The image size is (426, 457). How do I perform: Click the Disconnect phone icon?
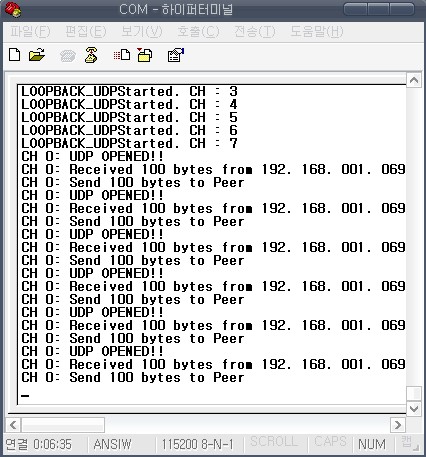click(91, 55)
